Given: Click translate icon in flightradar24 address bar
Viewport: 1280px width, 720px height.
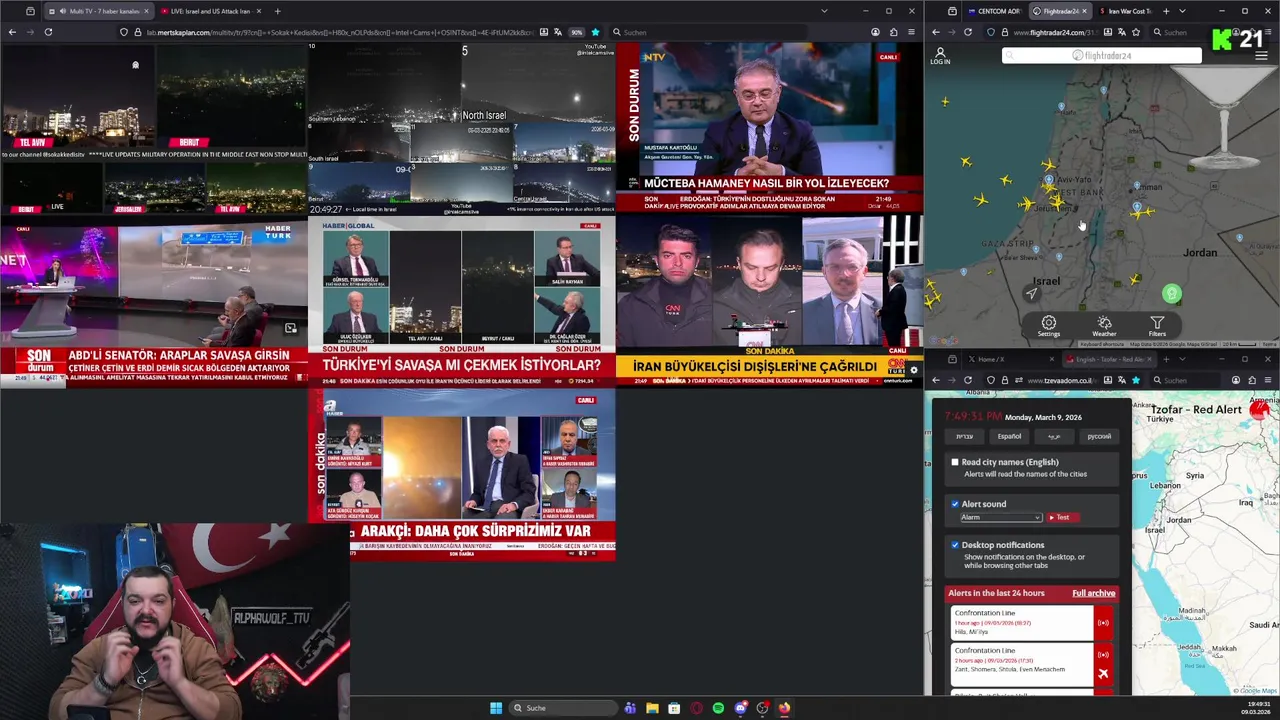Looking at the screenshot, I should coord(1122,32).
